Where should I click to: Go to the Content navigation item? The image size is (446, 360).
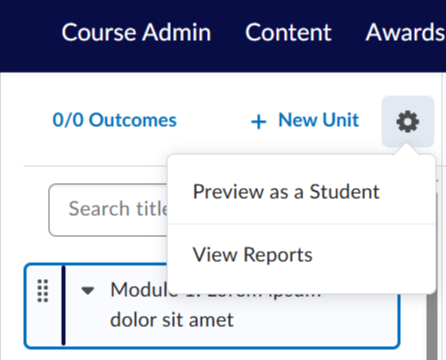pyautogui.click(x=288, y=32)
